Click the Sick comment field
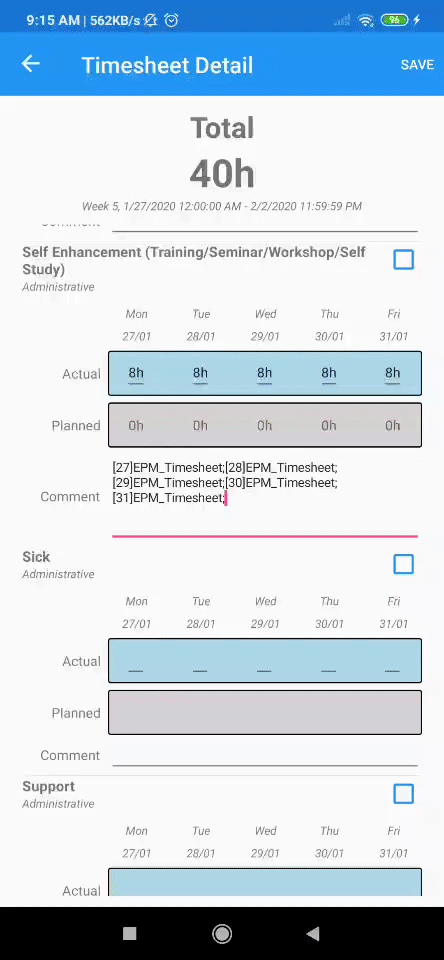This screenshot has height=960, width=444. pos(265,756)
